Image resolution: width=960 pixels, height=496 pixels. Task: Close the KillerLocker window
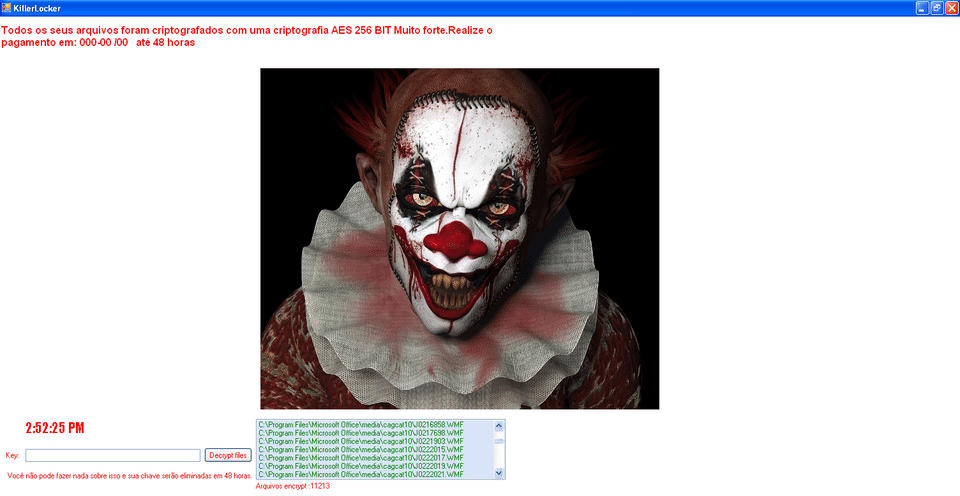pos(951,8)
